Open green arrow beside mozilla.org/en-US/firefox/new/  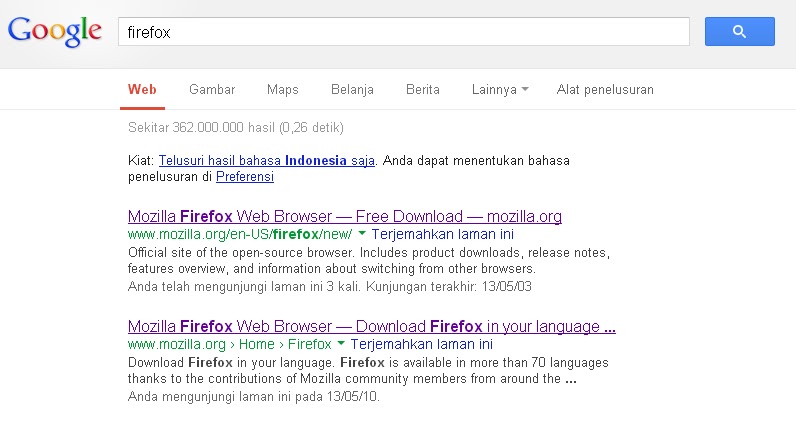362,234
